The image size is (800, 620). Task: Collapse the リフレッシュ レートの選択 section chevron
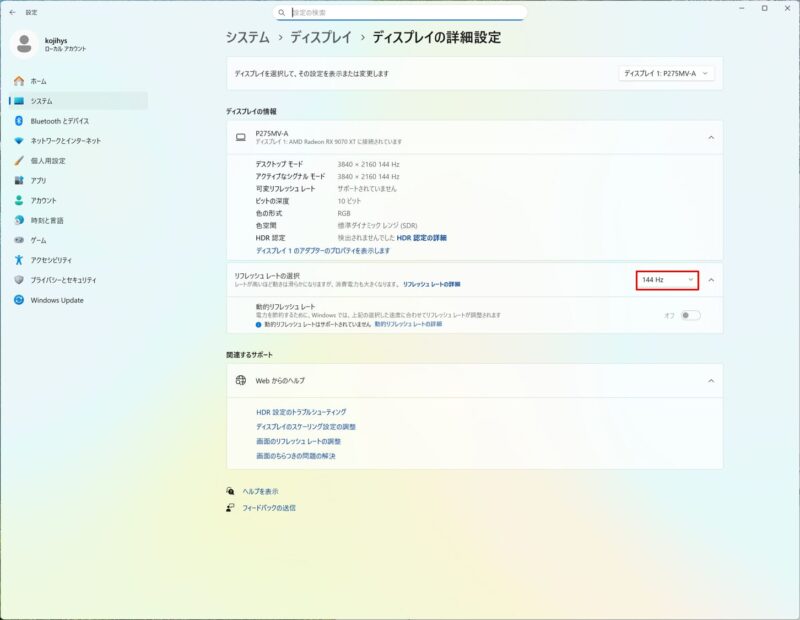click(711, 280)
